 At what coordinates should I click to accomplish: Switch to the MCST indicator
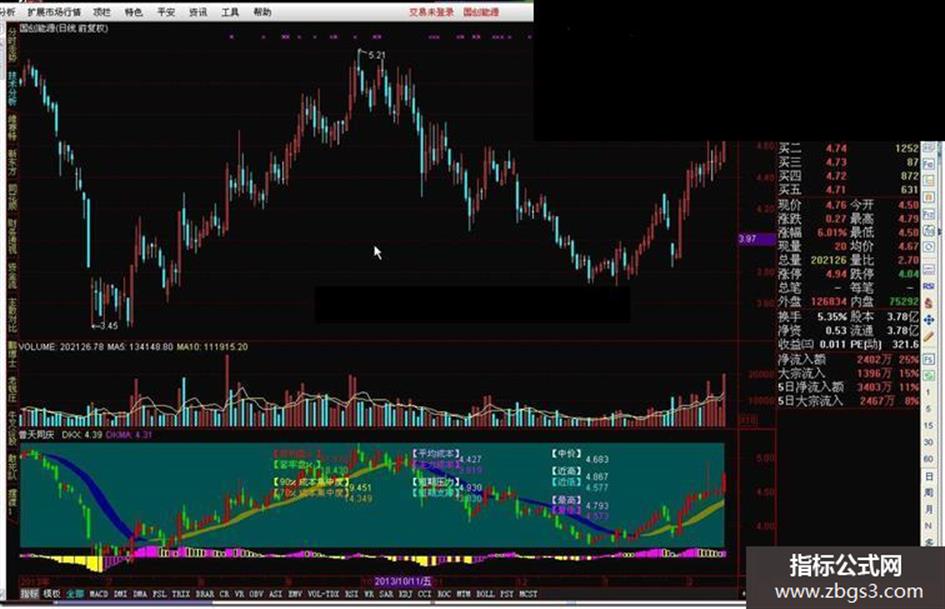tap(528, 594)
